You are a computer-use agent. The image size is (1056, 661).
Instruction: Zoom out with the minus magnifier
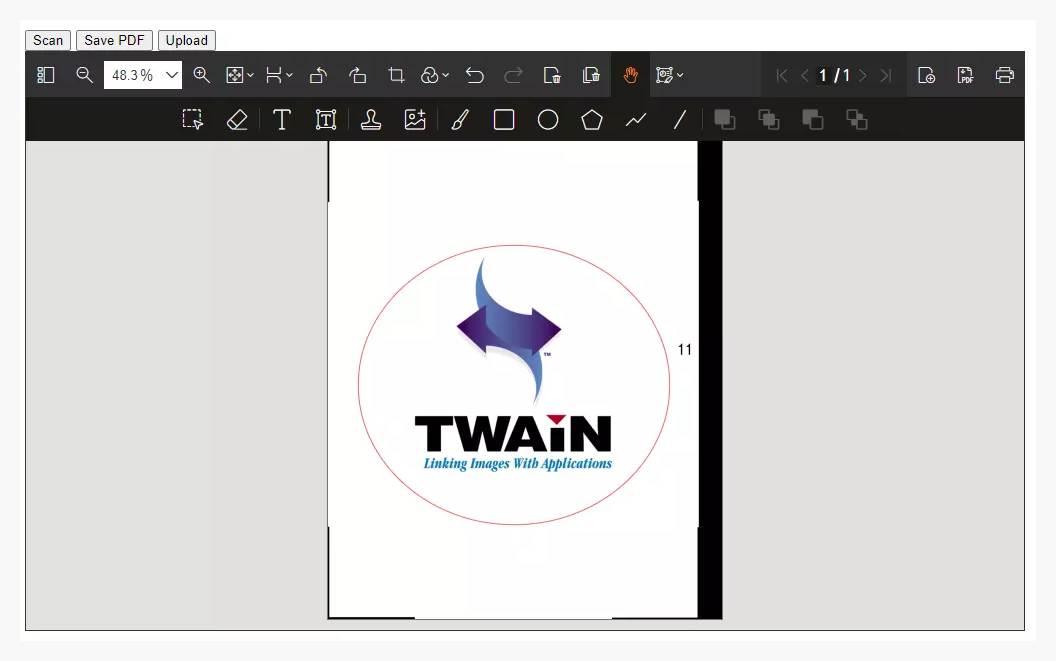pyautogui.click(x=84, y=75)
